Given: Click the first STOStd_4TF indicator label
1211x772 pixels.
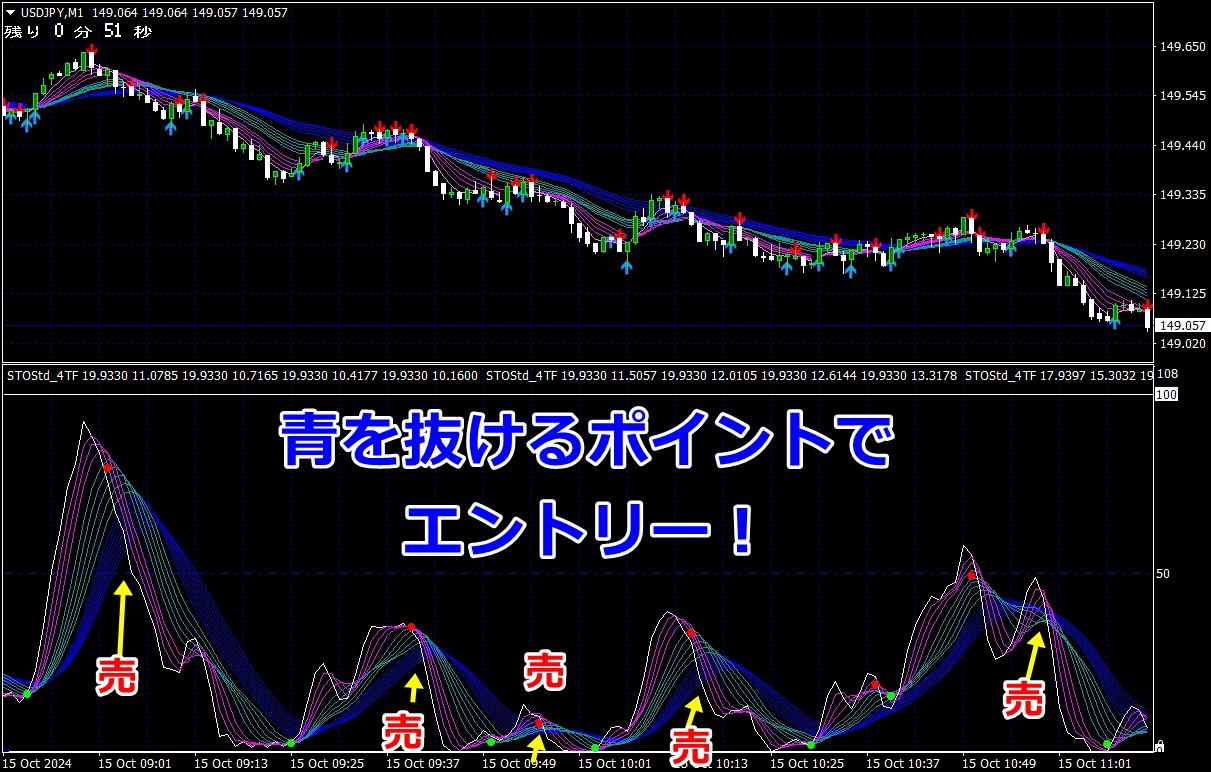Looking at the screenshot, I should tap(43, 376).
